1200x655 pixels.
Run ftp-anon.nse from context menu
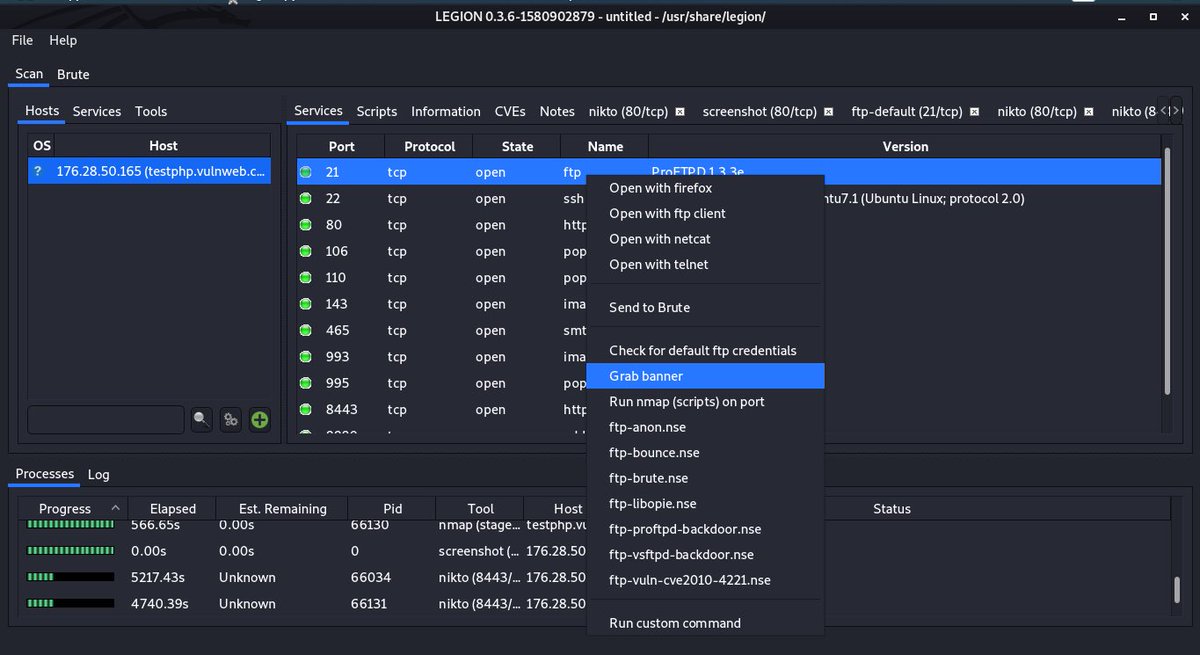(x=705, y=427)
